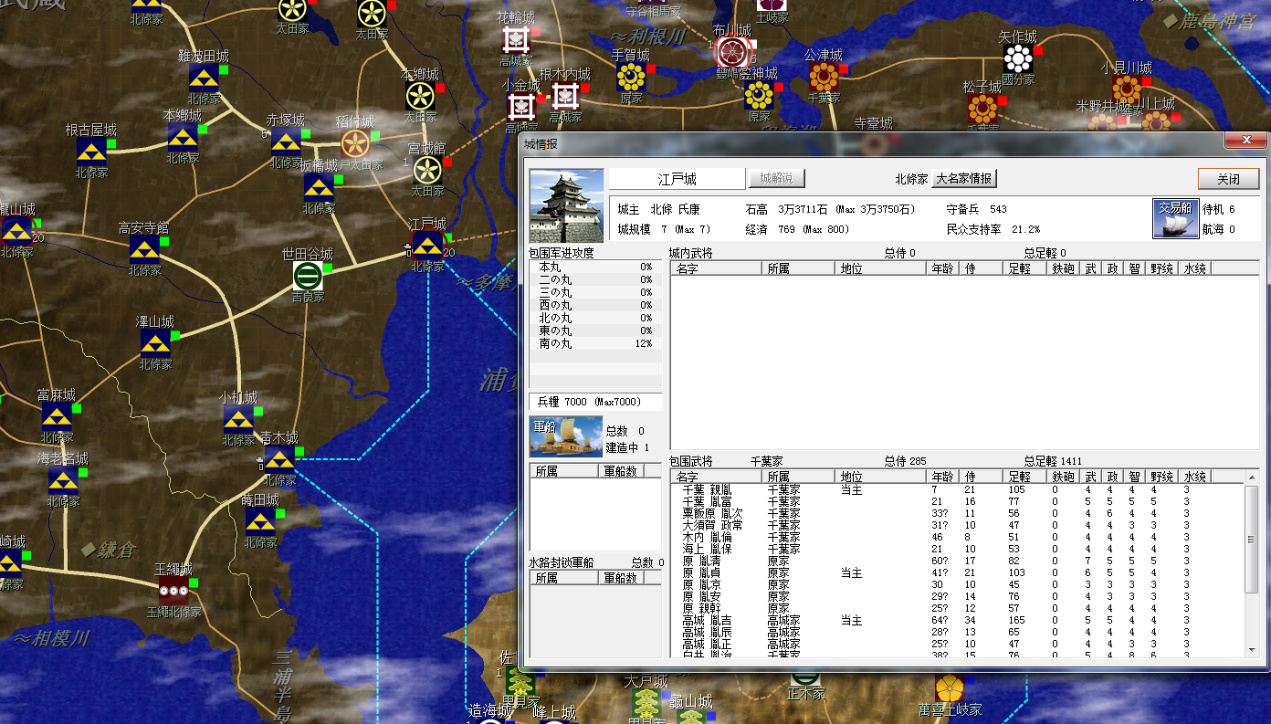Click the Edo castle portrait thumbnail
The image size is (1271, 724).
[x=567, y=206]
